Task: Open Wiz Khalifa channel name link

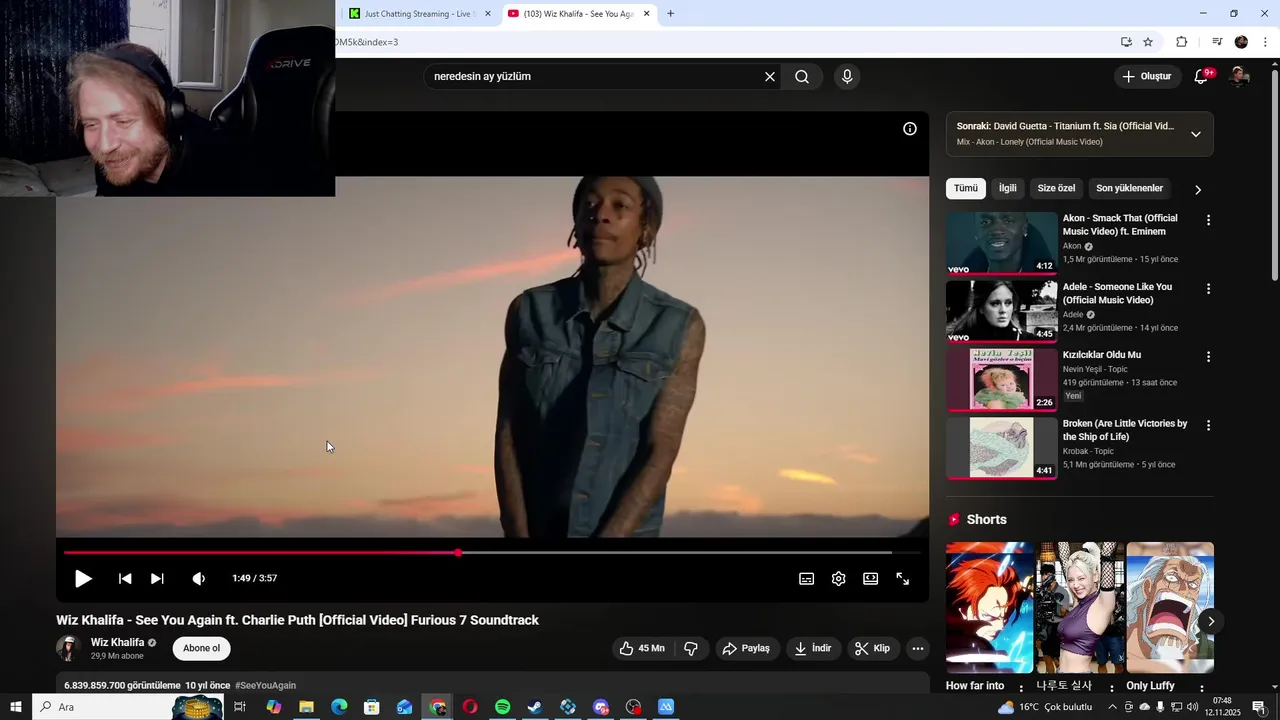Action: coord(118,642)
